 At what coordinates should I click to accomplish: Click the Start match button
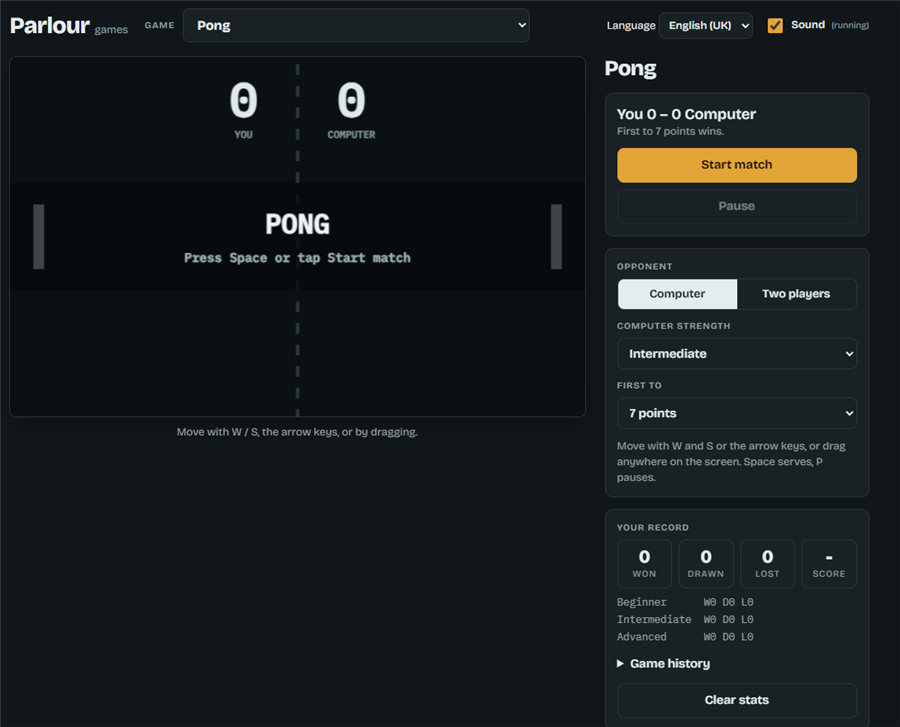[737, 165]
